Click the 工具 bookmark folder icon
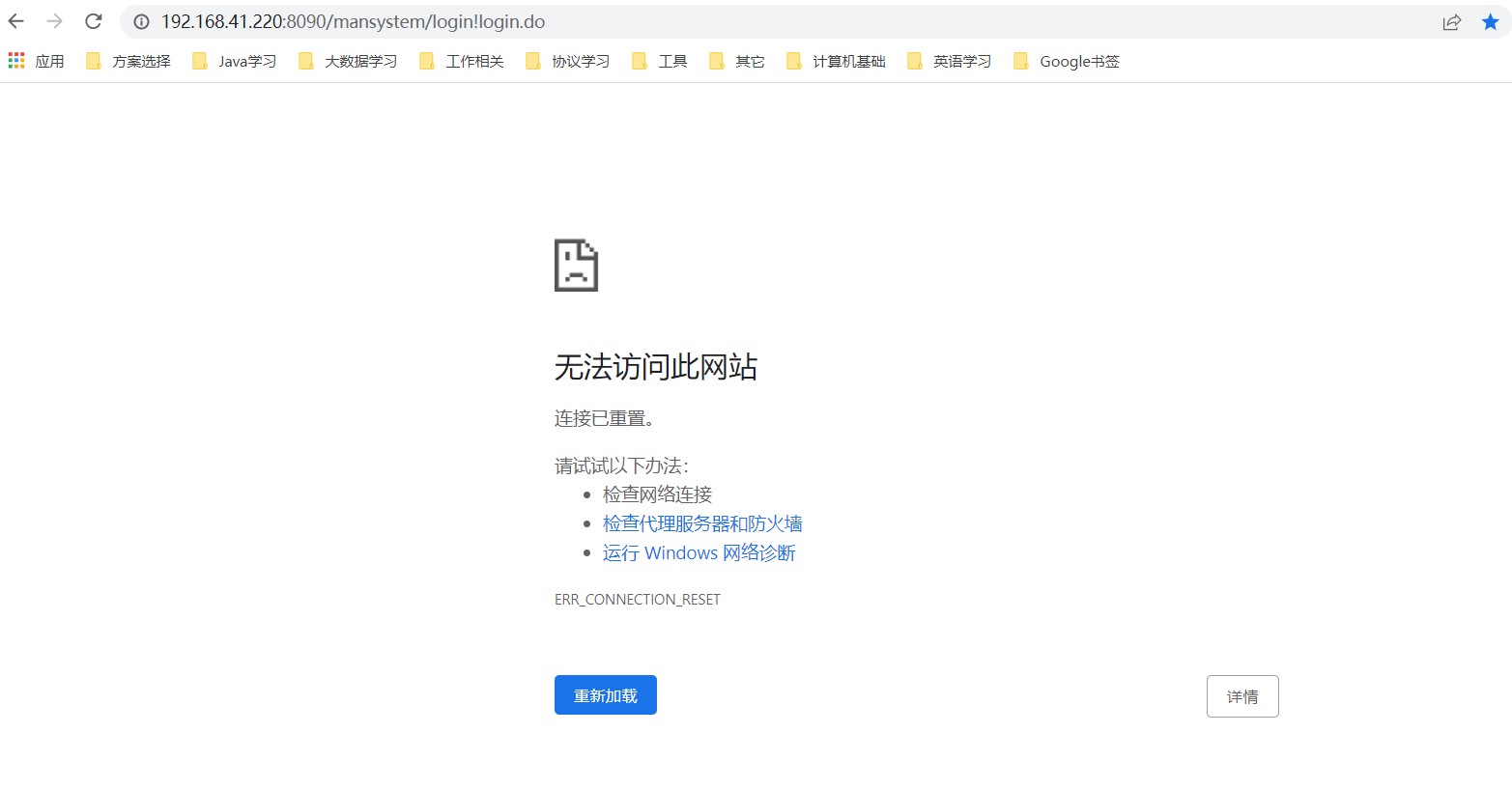 (640, 60)
